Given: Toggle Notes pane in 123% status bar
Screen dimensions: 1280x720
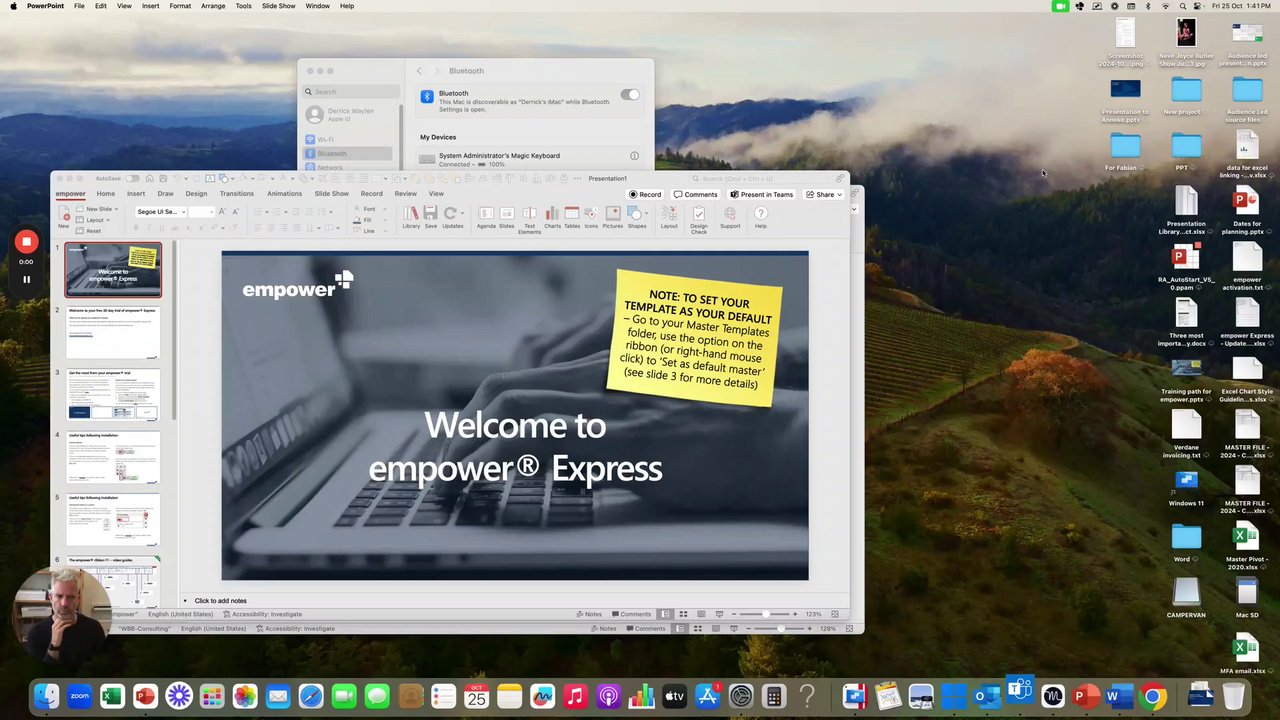Looking at the screenshot, I should pyautogui.click(x=589, y=614).
